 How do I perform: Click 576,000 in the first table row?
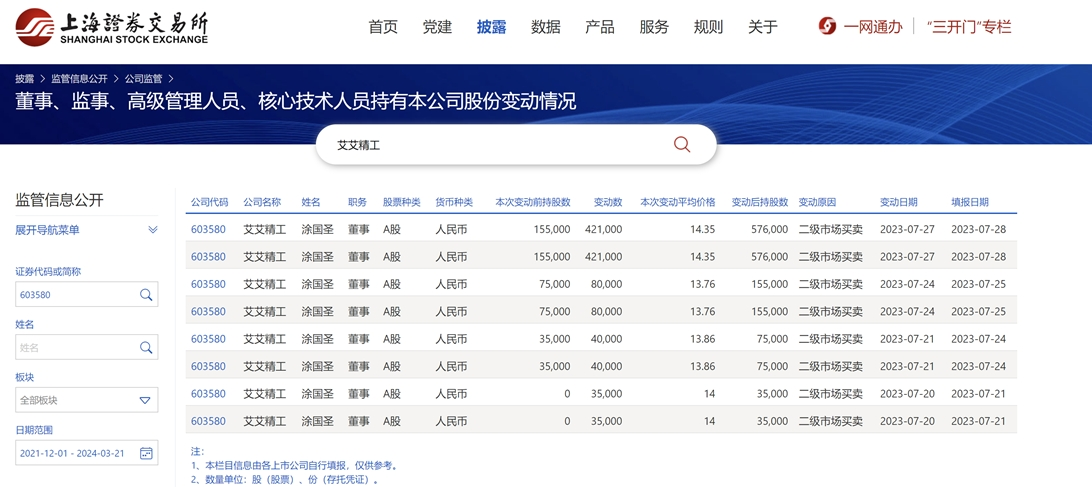[x=770, y=229]
